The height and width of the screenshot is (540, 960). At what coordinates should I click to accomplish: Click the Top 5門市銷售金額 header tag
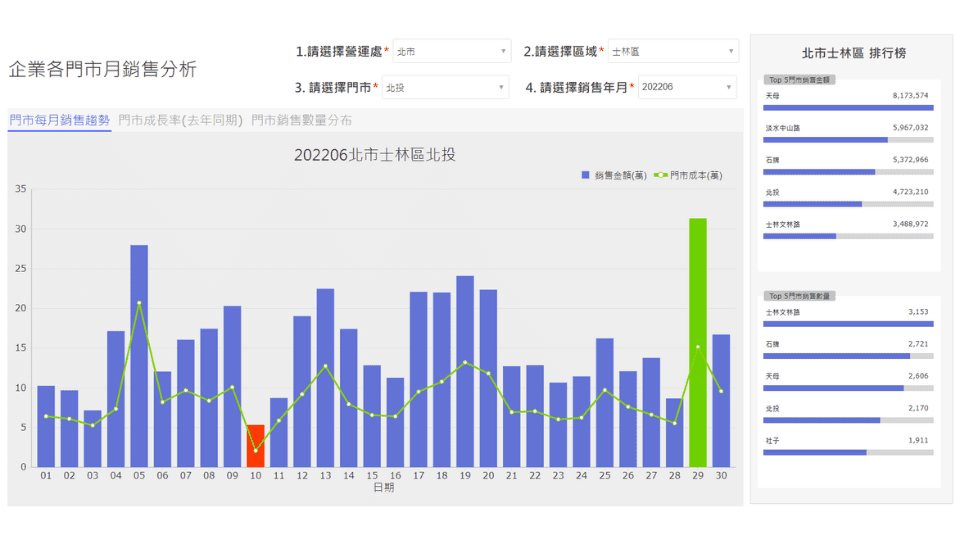tap(799, 80)
